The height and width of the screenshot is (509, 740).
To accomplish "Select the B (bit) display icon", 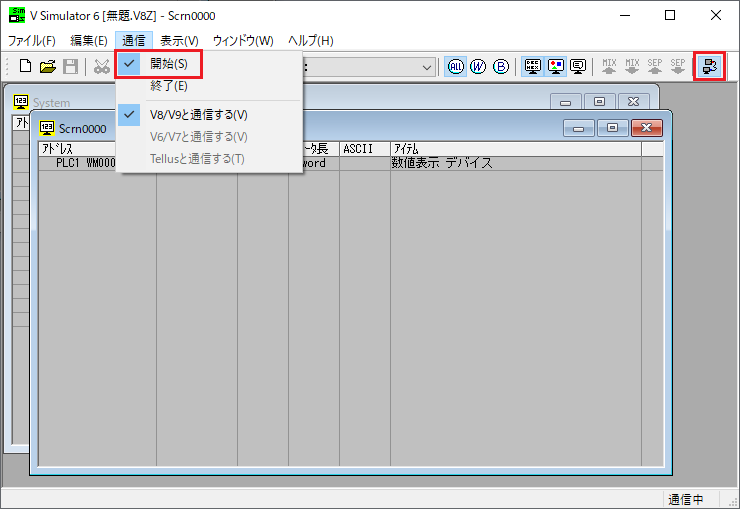I will pyautogui.click(x=501, y=67).
